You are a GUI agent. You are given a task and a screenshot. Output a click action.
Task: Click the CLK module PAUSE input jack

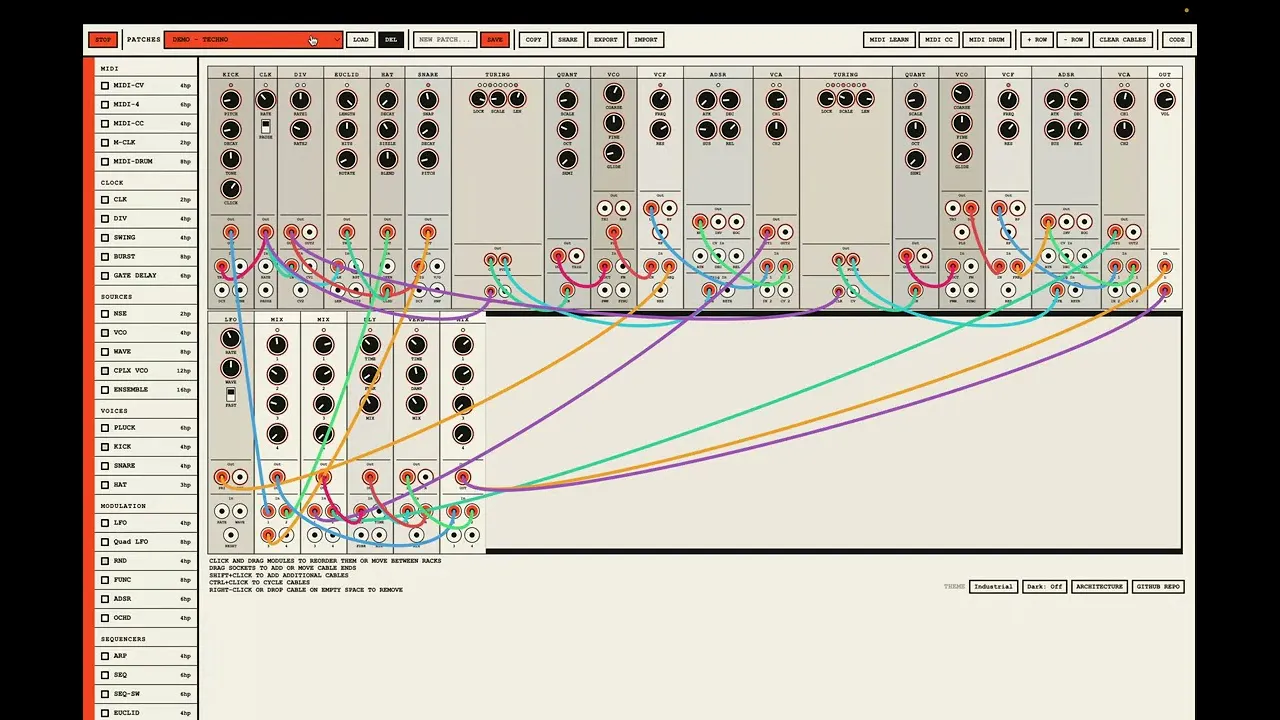click(265, 290)
